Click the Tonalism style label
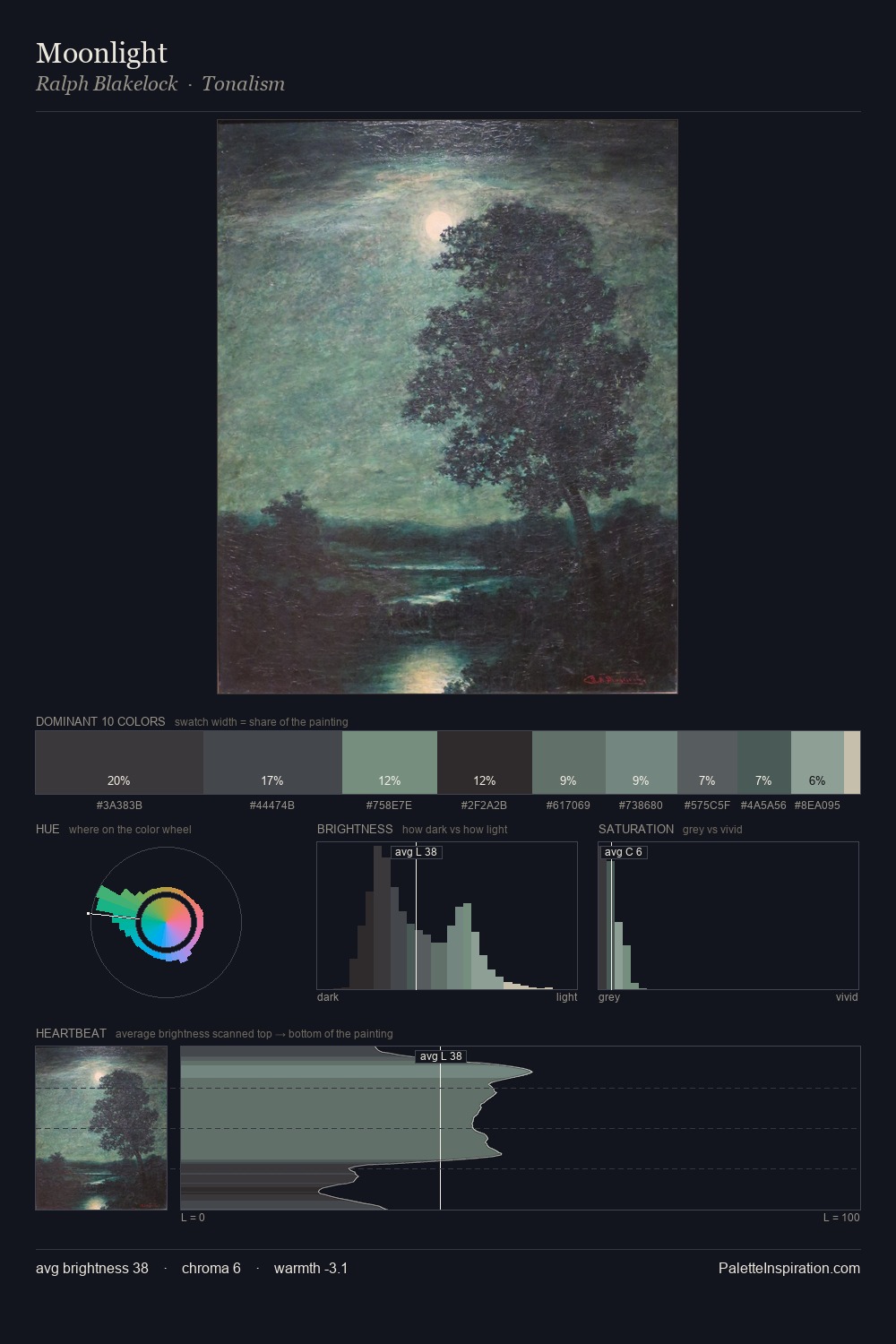 pos(243,84)
